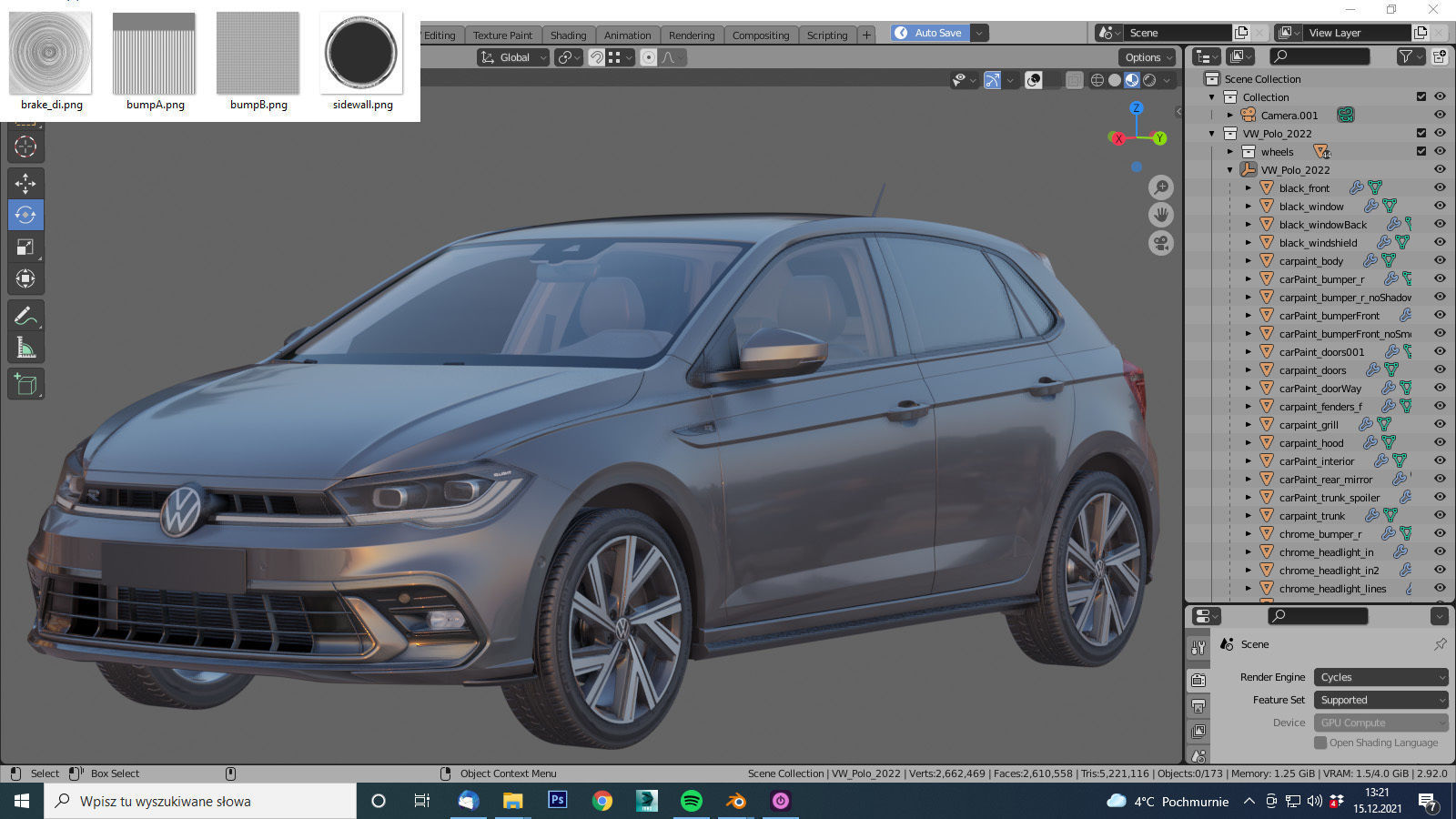Pin the Scene properties context

click(1440, 644)
